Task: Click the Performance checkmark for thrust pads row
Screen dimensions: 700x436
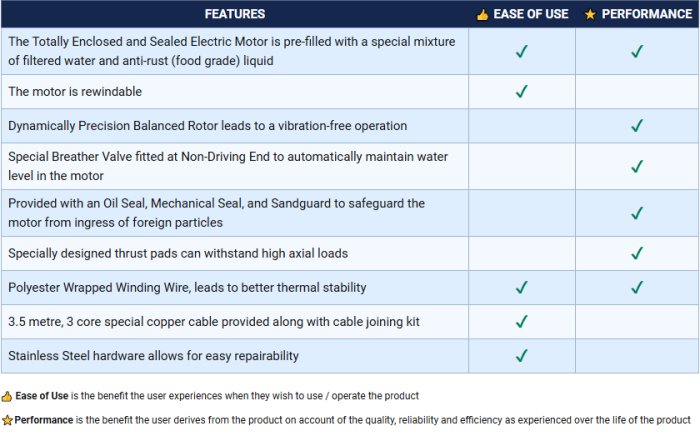Action: (x=637, y=253)
